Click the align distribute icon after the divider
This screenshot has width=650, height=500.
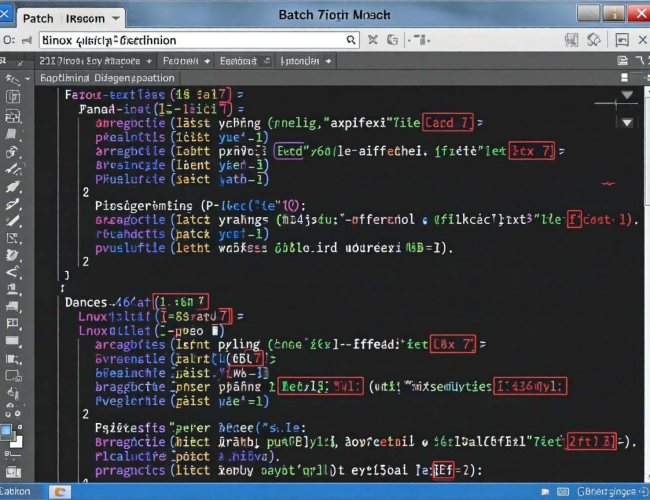click(x=420, y=40)
